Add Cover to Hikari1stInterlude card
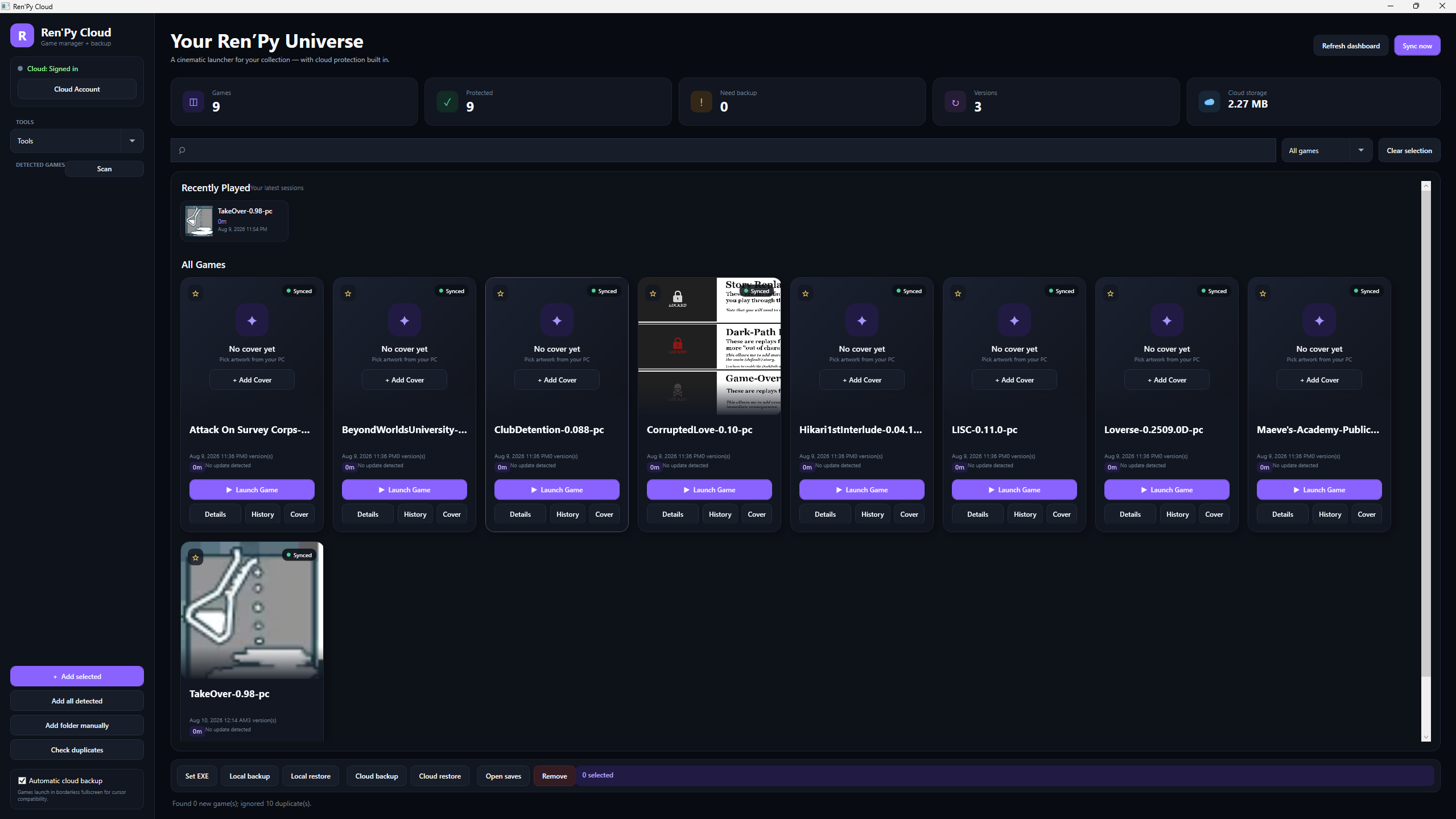 (862, 380)
